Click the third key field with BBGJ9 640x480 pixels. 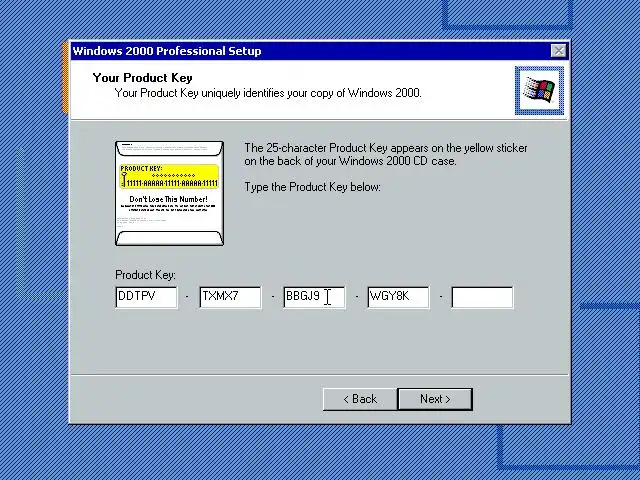[314, 297]
